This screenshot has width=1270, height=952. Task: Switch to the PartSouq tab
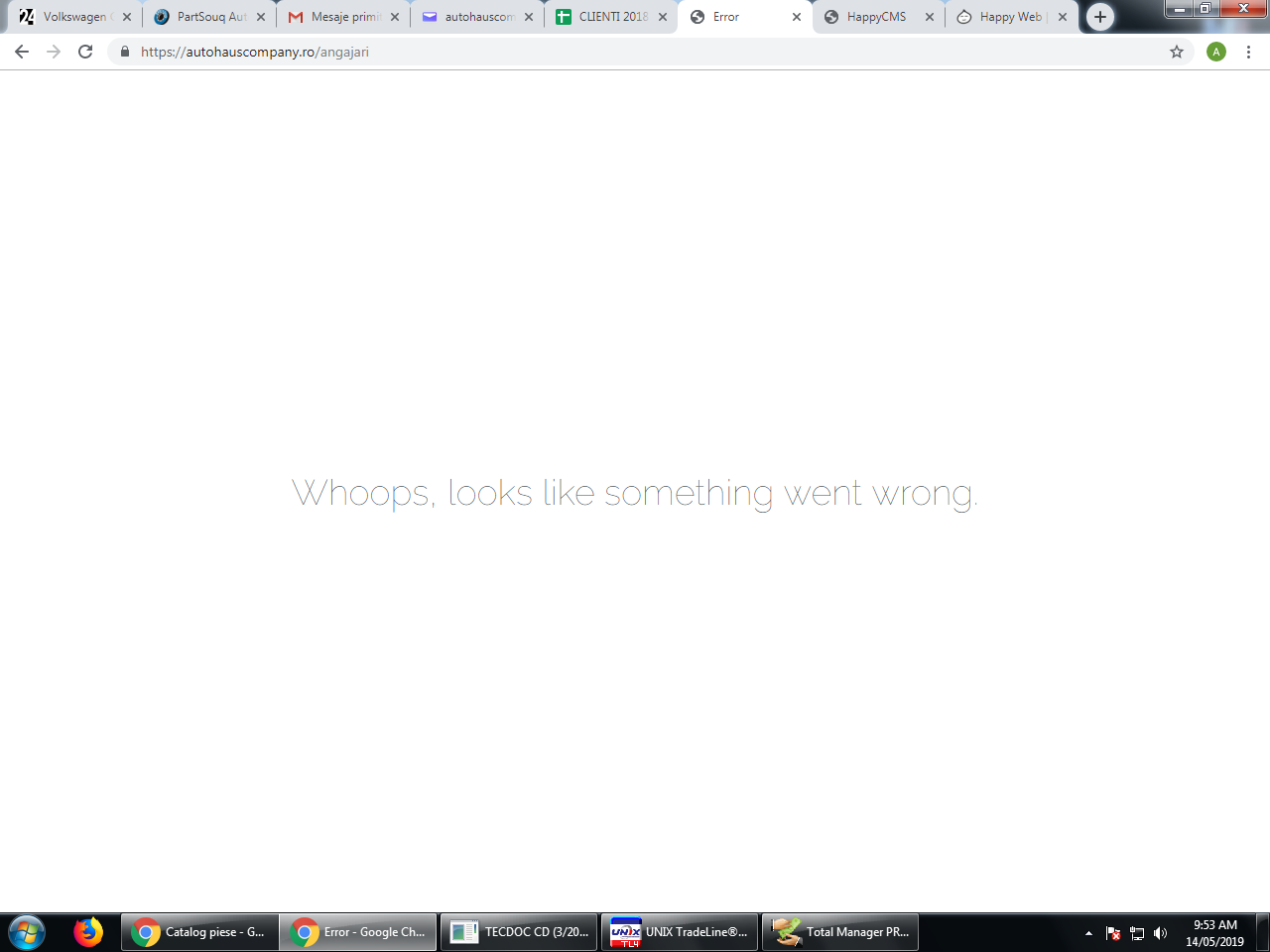[210, 17]
